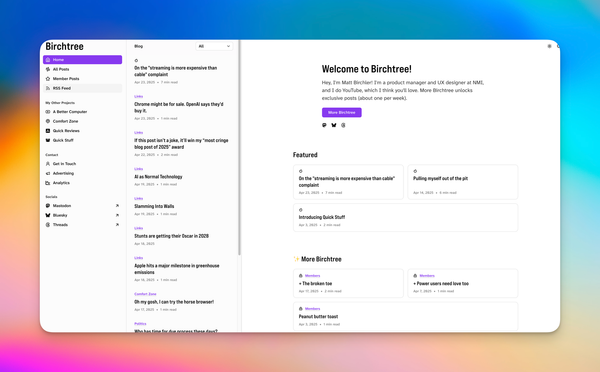Open the most cringe blog post article
The height and width of the screenshot is (372, 600).
point(181,144)
